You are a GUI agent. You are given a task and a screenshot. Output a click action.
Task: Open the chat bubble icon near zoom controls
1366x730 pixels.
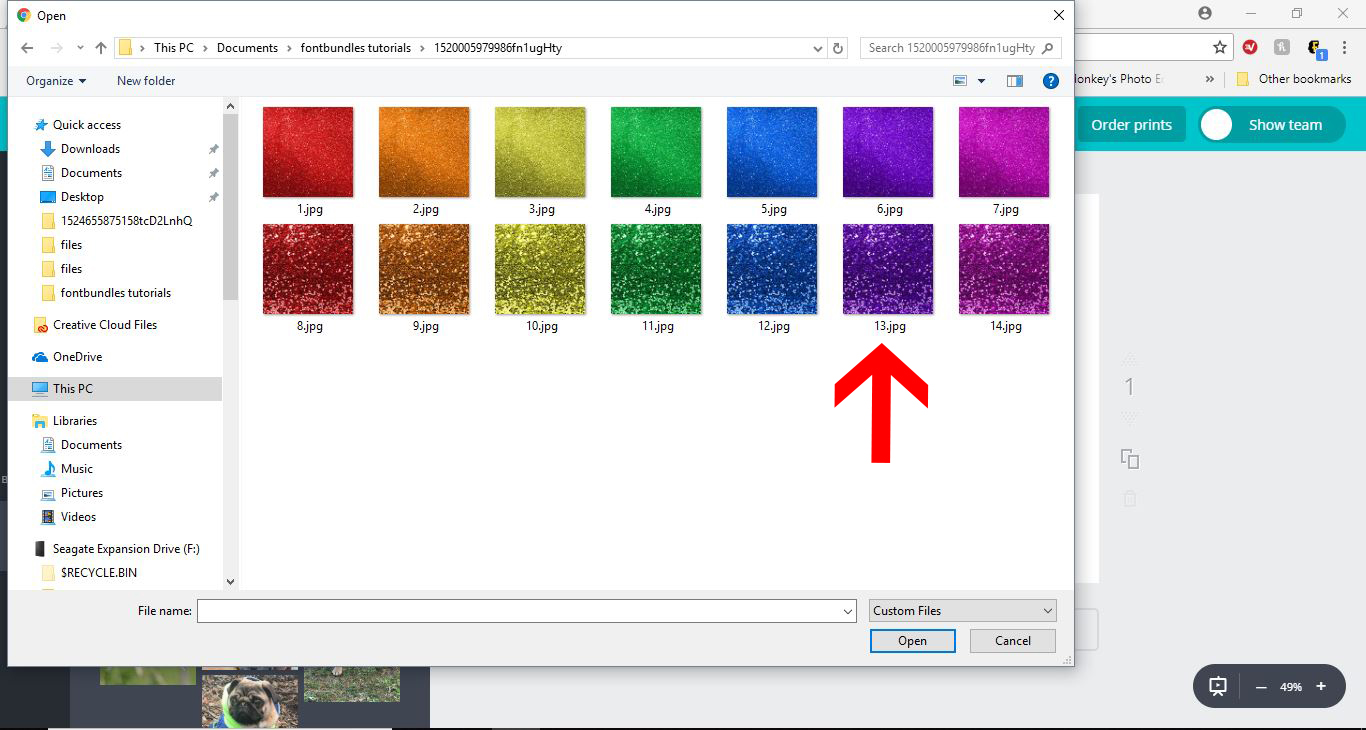point(1215,687)
